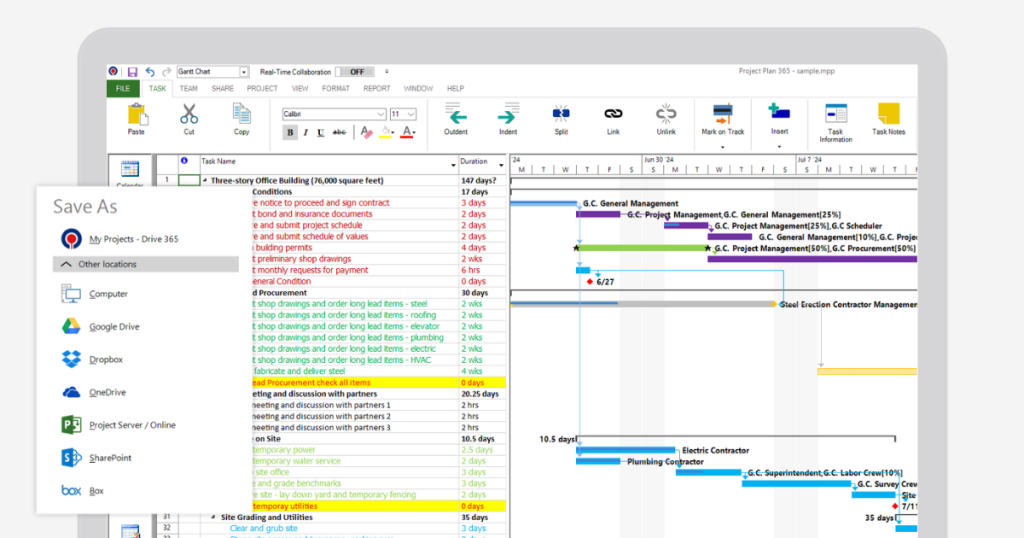Click the Outdent arrow icon

pos(455,114)
